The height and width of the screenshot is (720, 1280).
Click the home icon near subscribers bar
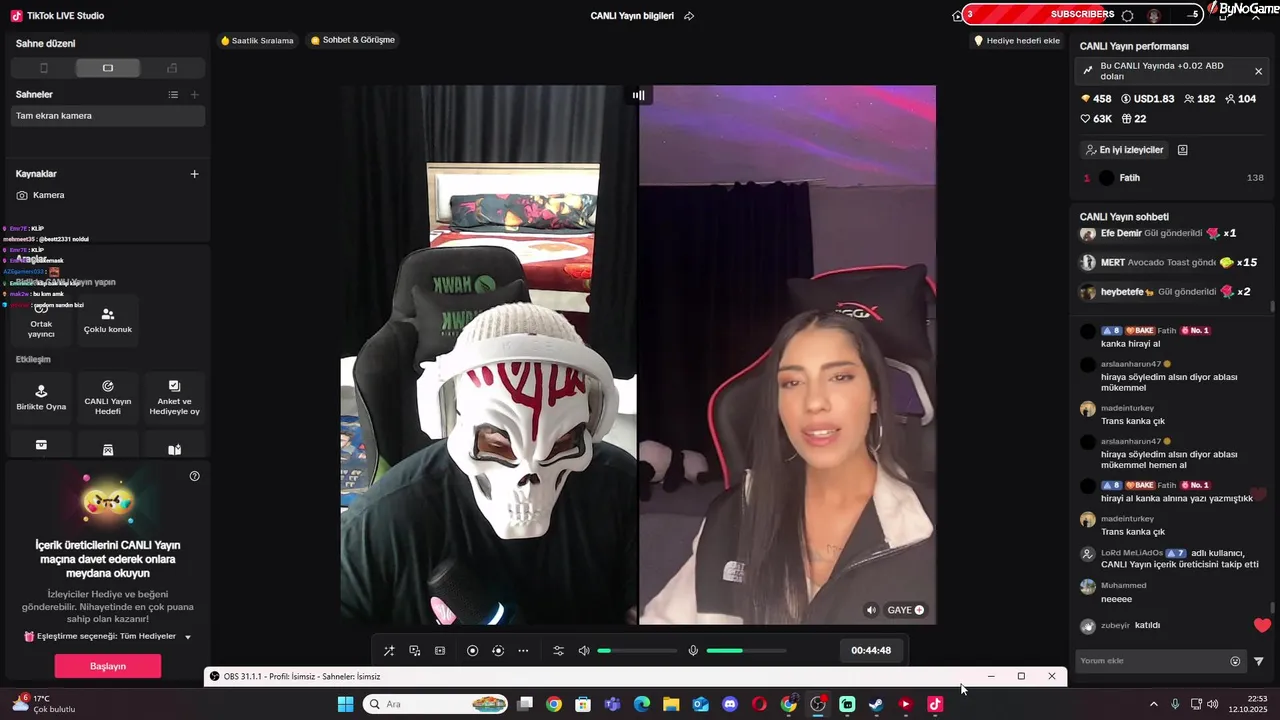(958, 15)
